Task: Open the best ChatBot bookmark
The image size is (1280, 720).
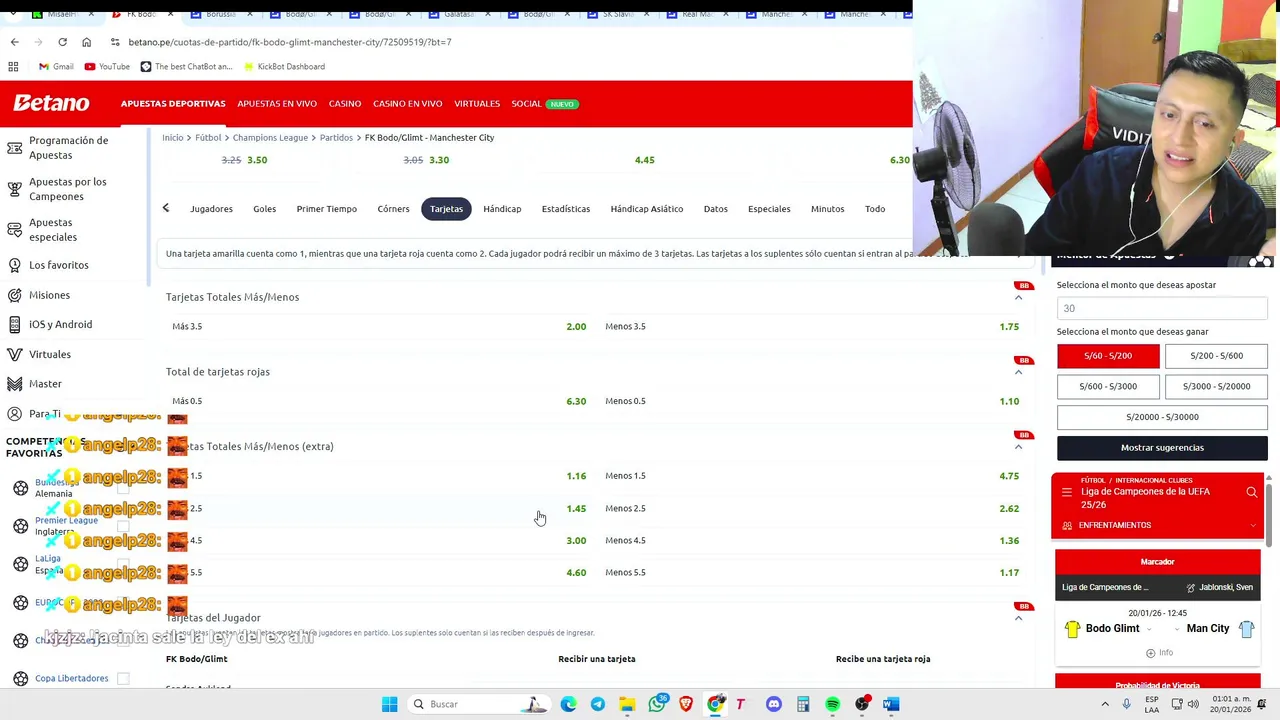Action: pos(186,67)
